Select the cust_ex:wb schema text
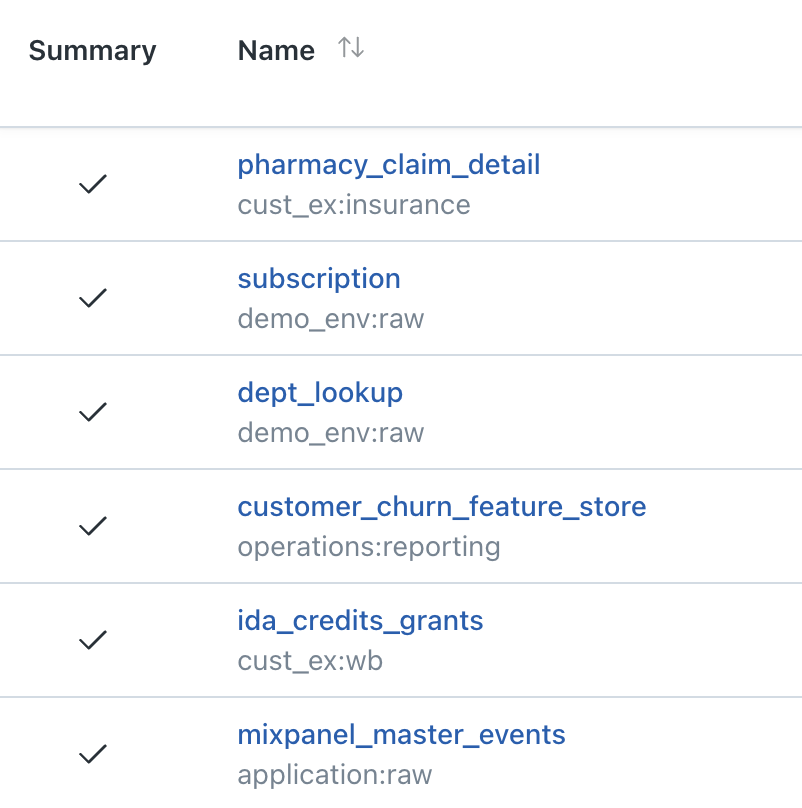Screen dimensions: 802x808 [x=310, y=661]
